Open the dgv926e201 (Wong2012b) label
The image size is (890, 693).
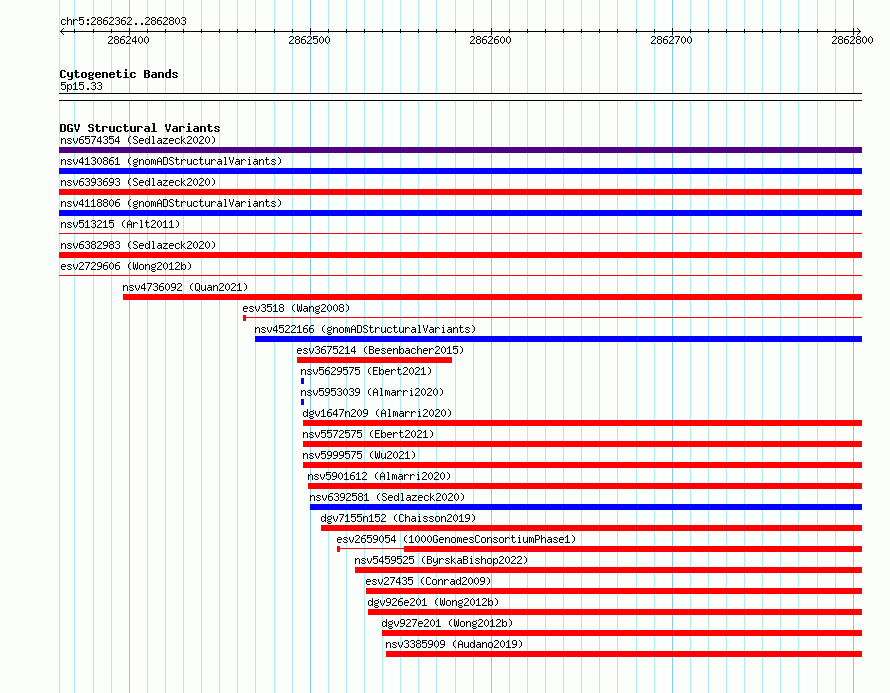tap(433, 602)
